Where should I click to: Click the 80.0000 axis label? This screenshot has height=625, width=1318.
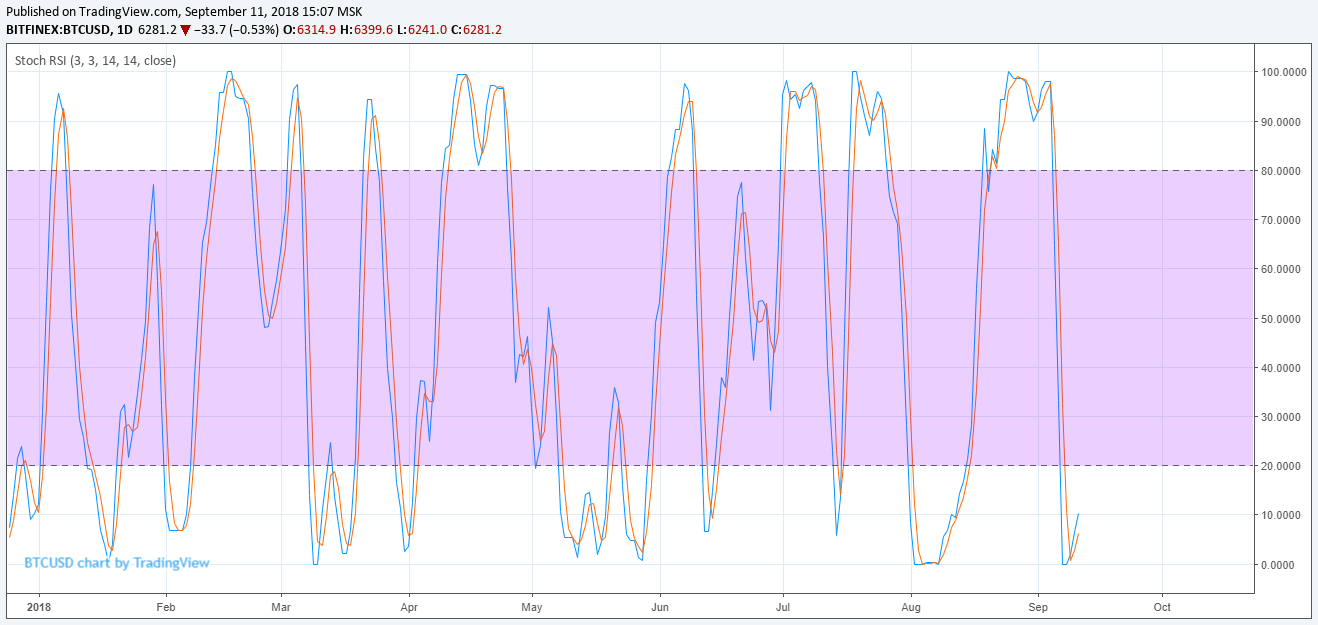click(x=1283, y=171)
